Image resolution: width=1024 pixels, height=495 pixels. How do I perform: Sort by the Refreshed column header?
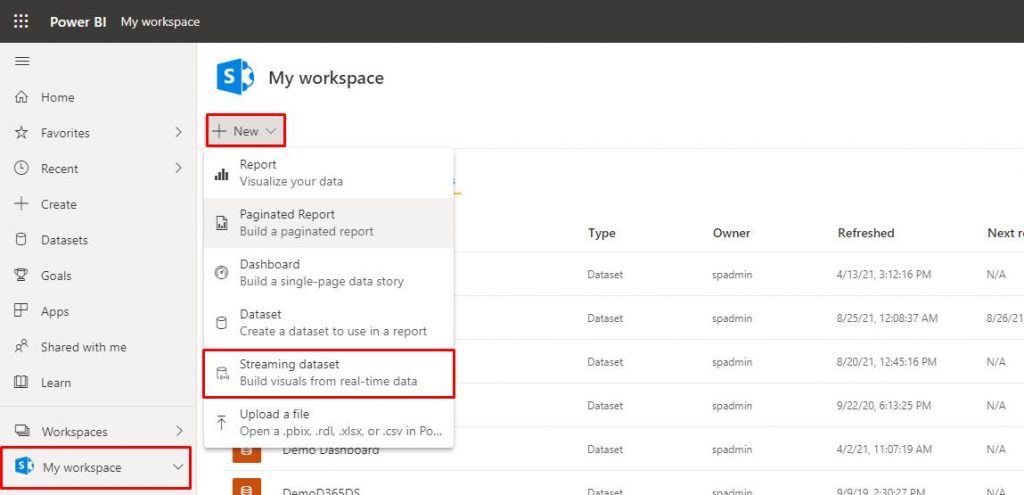click(866, 233)
